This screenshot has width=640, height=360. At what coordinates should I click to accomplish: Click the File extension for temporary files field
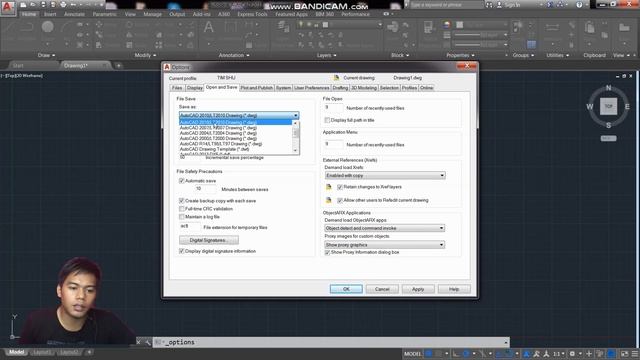tap(190, 227)
